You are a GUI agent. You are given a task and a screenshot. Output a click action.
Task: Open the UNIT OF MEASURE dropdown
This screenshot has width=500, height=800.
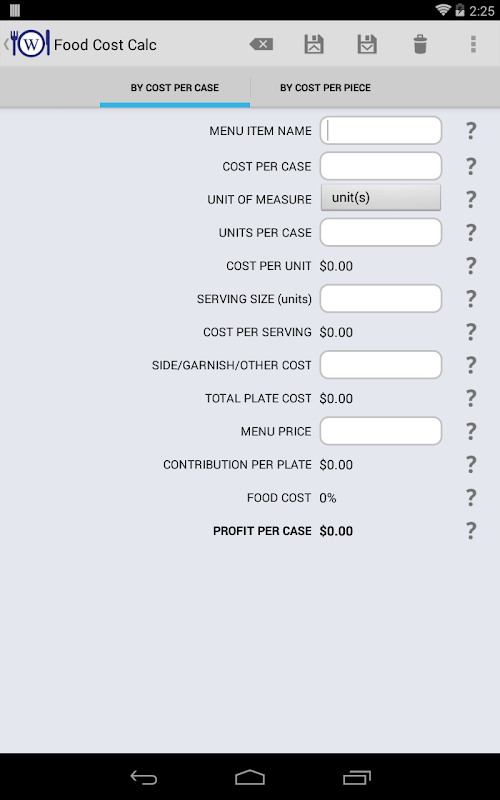tap(381, 198)
